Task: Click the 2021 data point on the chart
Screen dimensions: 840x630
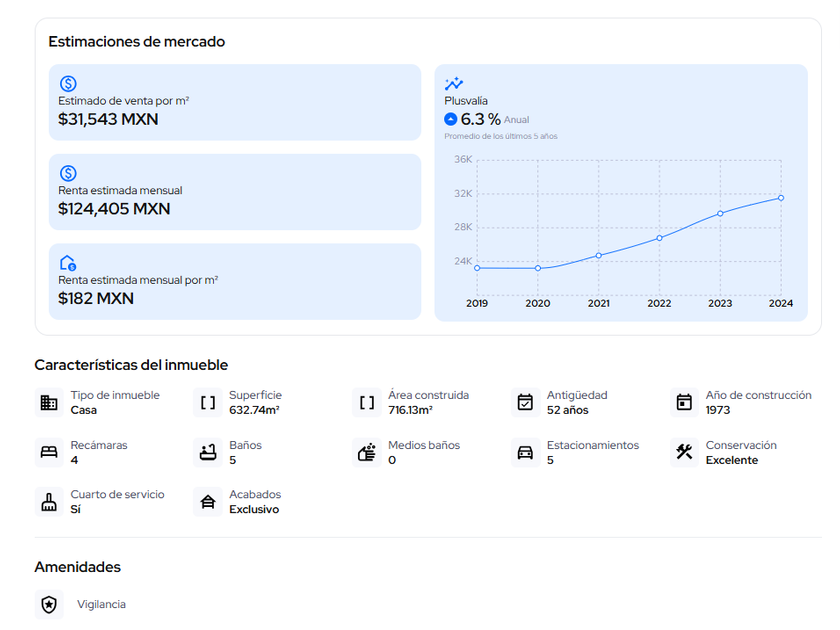Action: tap(599, 256)
